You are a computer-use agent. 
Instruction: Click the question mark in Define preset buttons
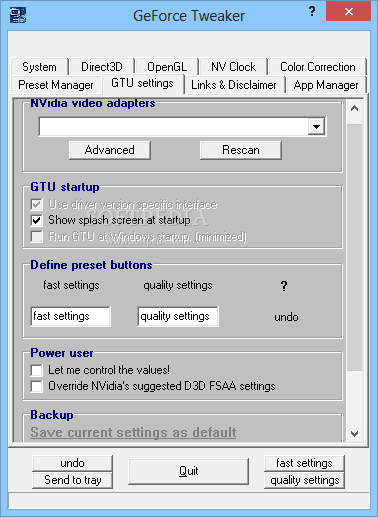click(x=284, y=286)
